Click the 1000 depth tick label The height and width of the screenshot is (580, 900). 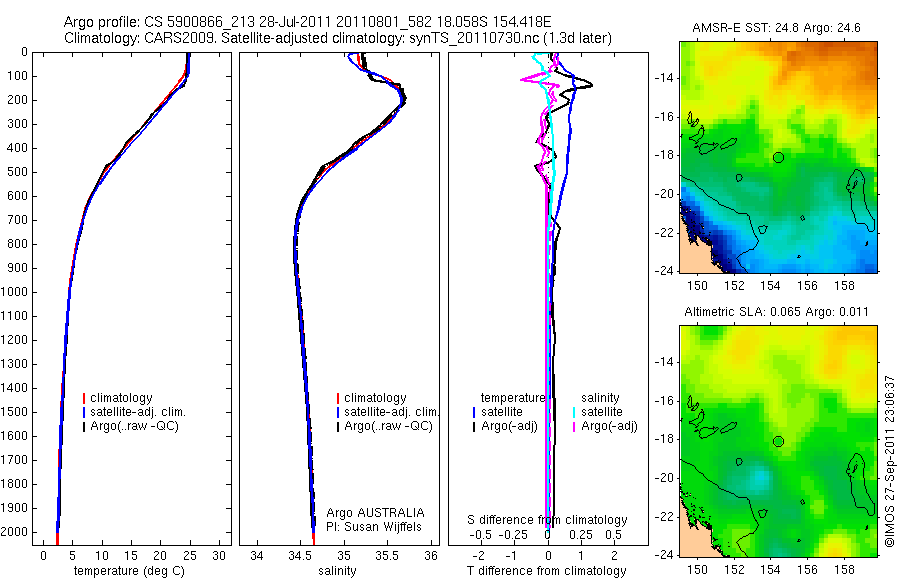(x=14, y=292)
